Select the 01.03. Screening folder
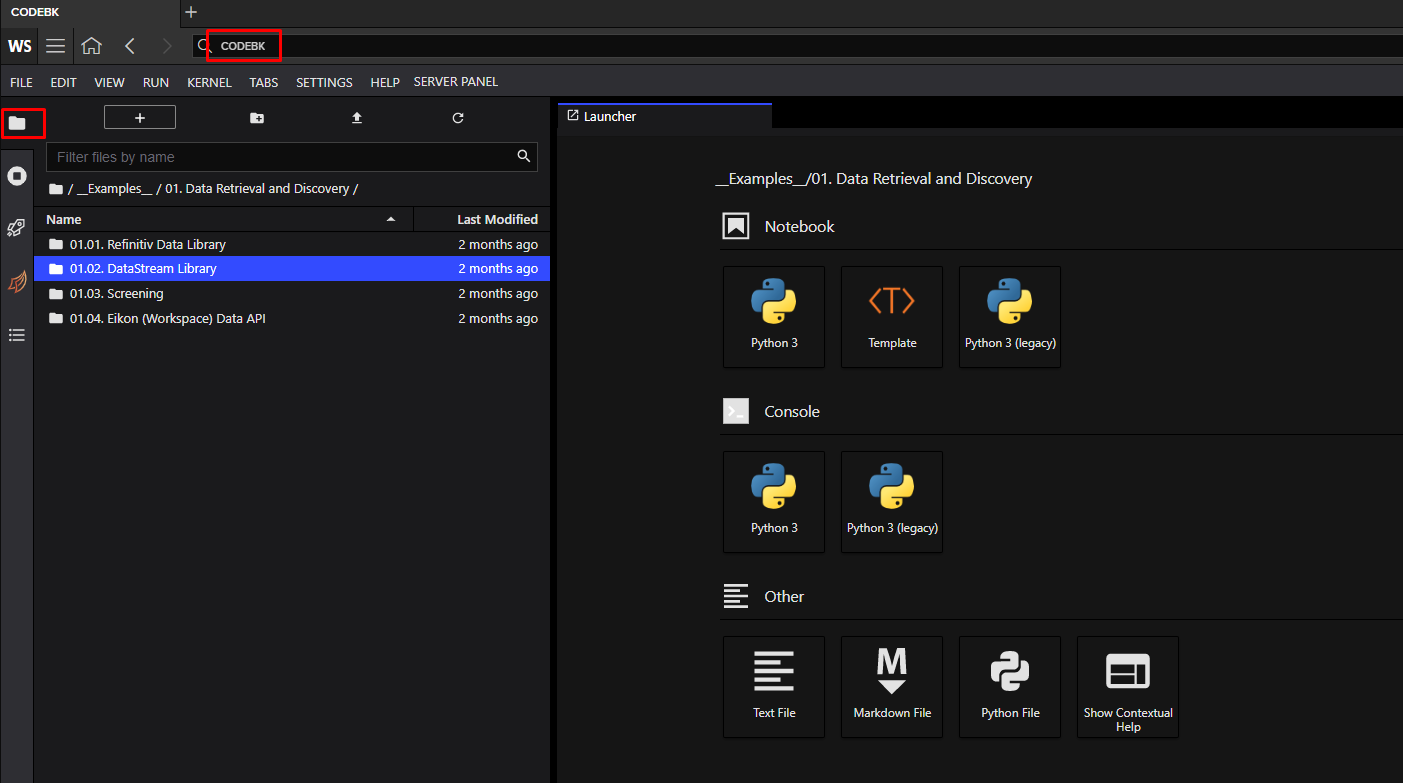Image resolution: width=1403 pixels, height=783 pixels. click(292, 294)
